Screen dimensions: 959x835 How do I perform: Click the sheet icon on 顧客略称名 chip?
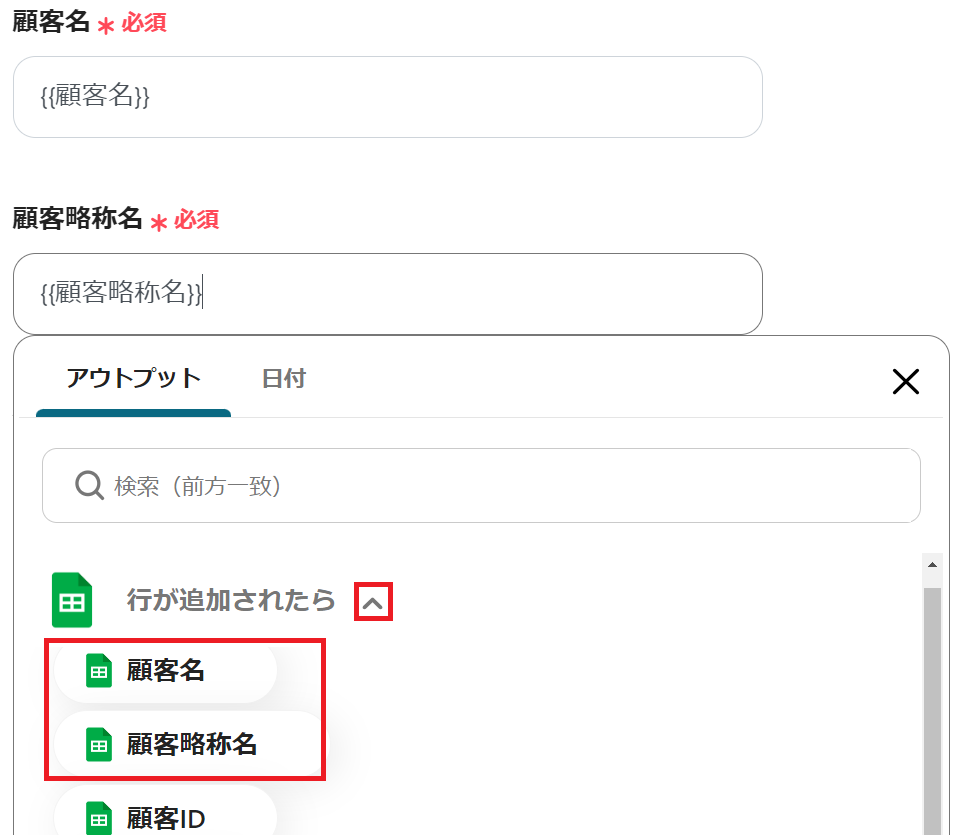click(99, 744)
